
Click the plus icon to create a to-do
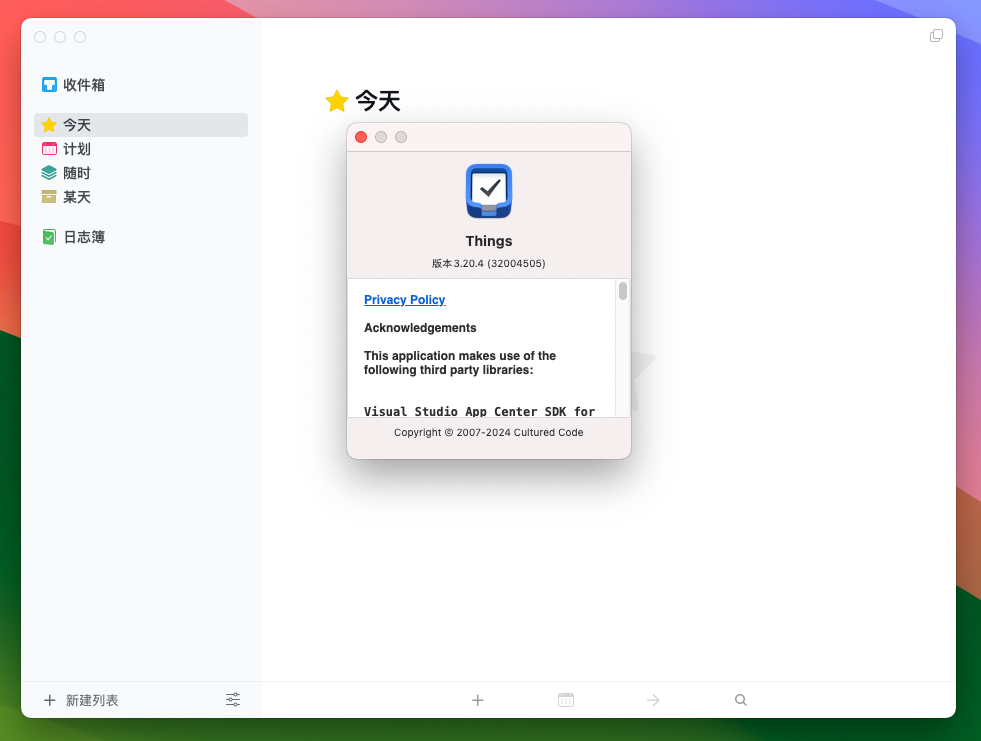point(477,700)
